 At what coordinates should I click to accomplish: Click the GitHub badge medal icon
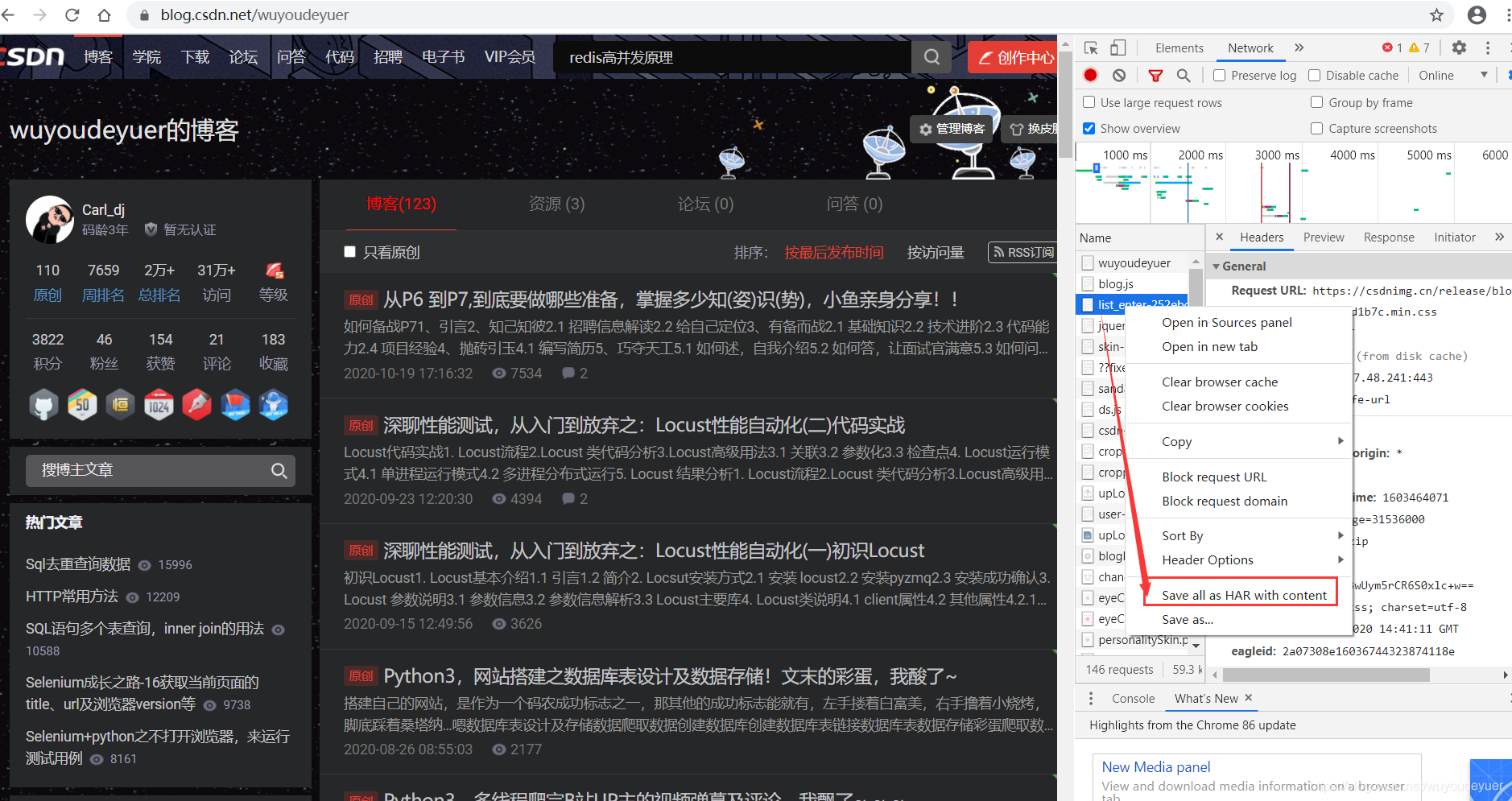tap(43, 405)
